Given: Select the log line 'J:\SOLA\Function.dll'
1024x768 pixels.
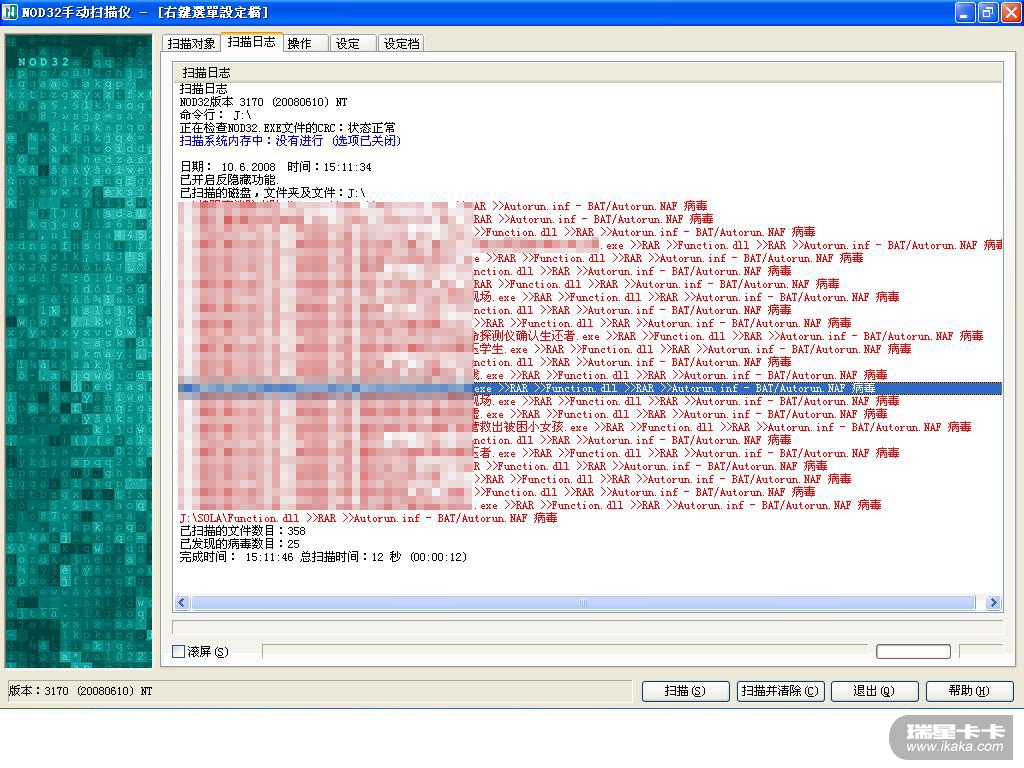Looking at the screenshot, I should [368, 518].
